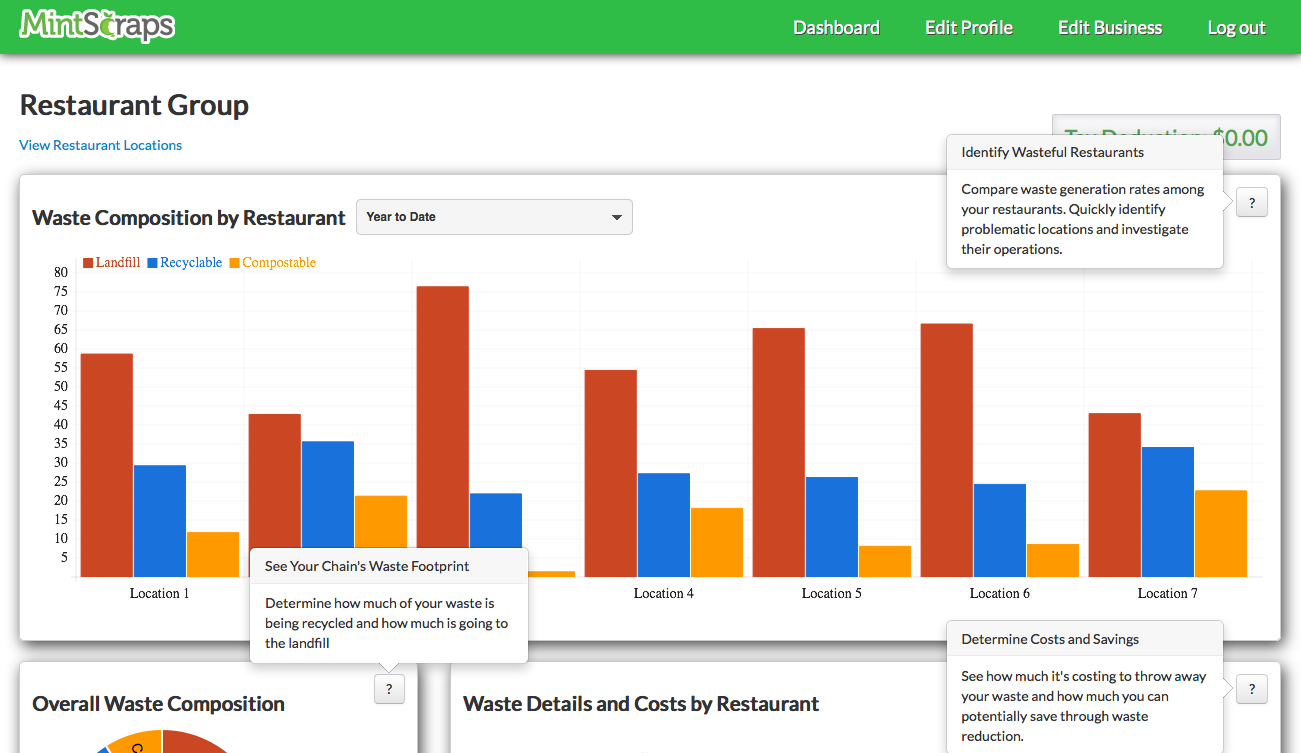Image resolution: width=1301 pixels, height=753 pixels.
Task: Select the Location 1 landfill bar
Action: tap(107, 465)
